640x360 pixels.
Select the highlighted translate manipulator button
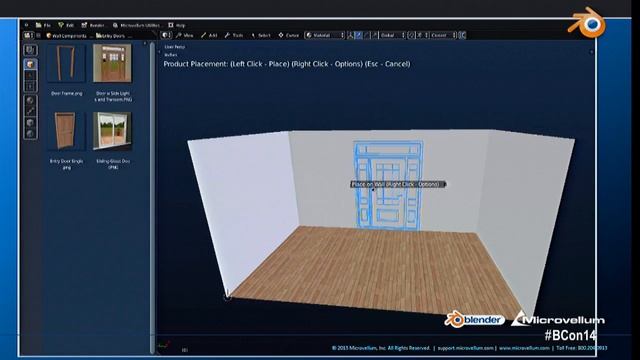(359, 36)
